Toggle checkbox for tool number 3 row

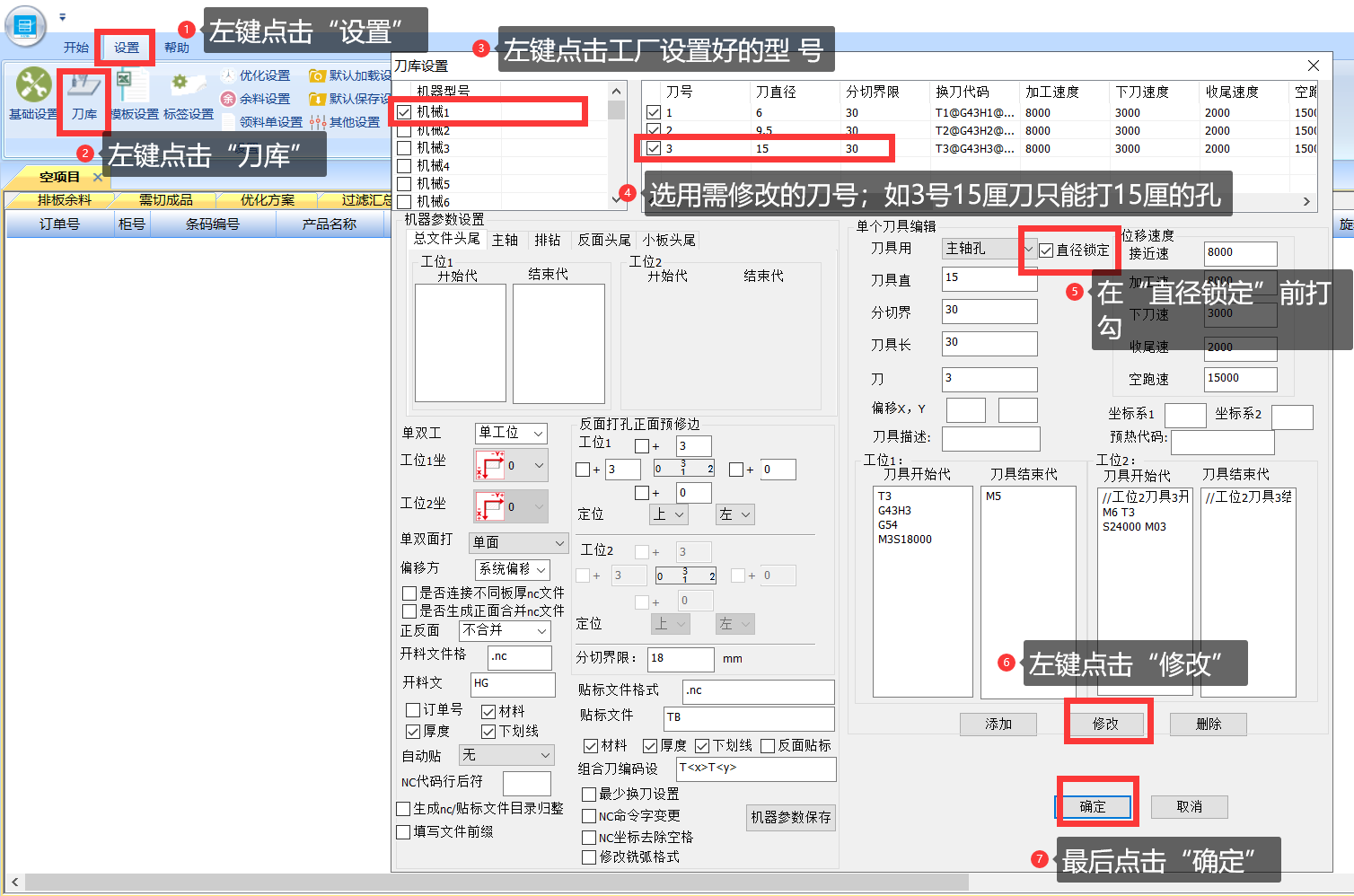(x=654, y=148)
